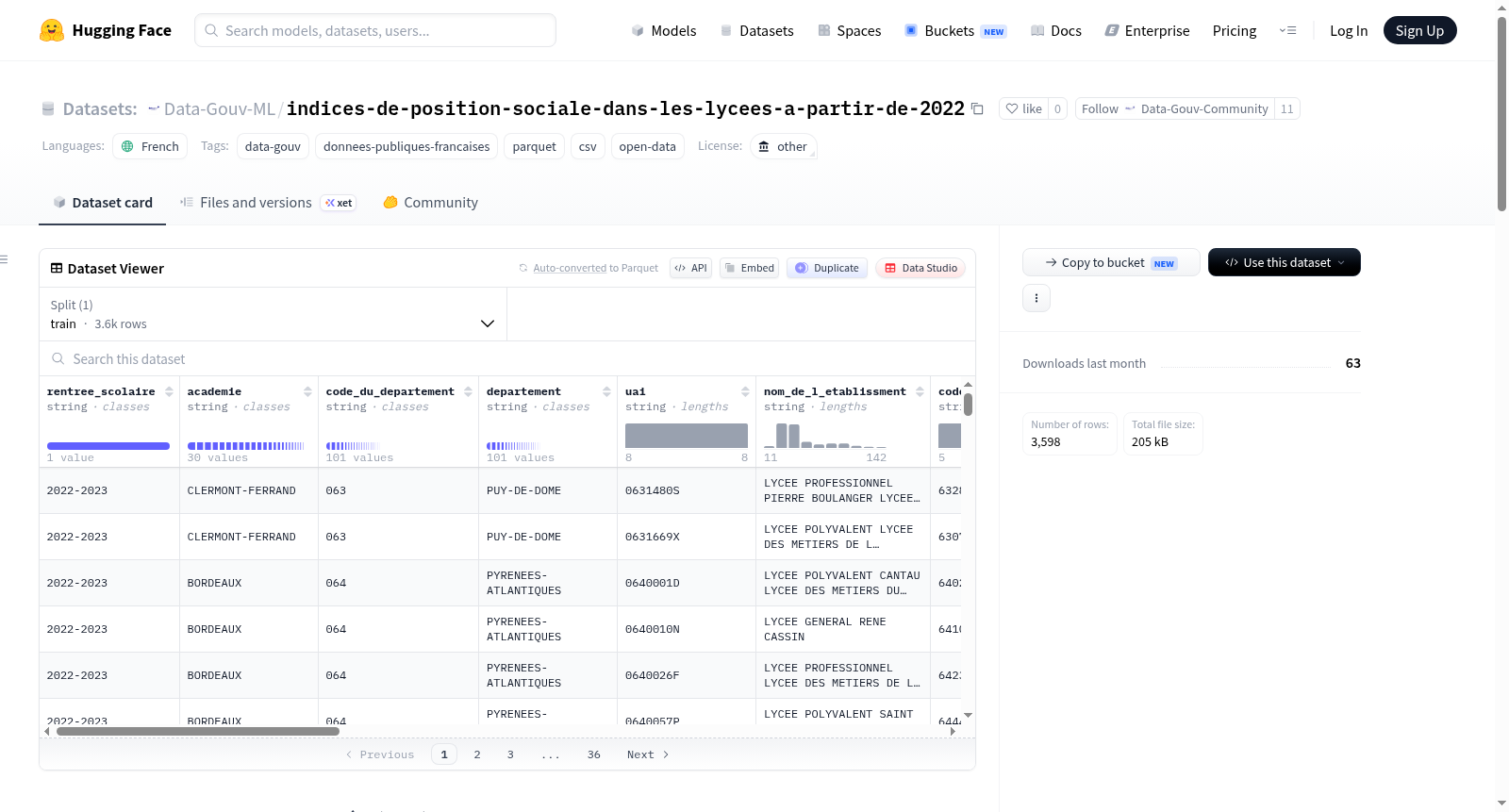Image resolution: width=1509 pixels, height=812 pixels.
Task: Click the Hugging Face logo
Action: pyautogui.click(x=52, y=30)
